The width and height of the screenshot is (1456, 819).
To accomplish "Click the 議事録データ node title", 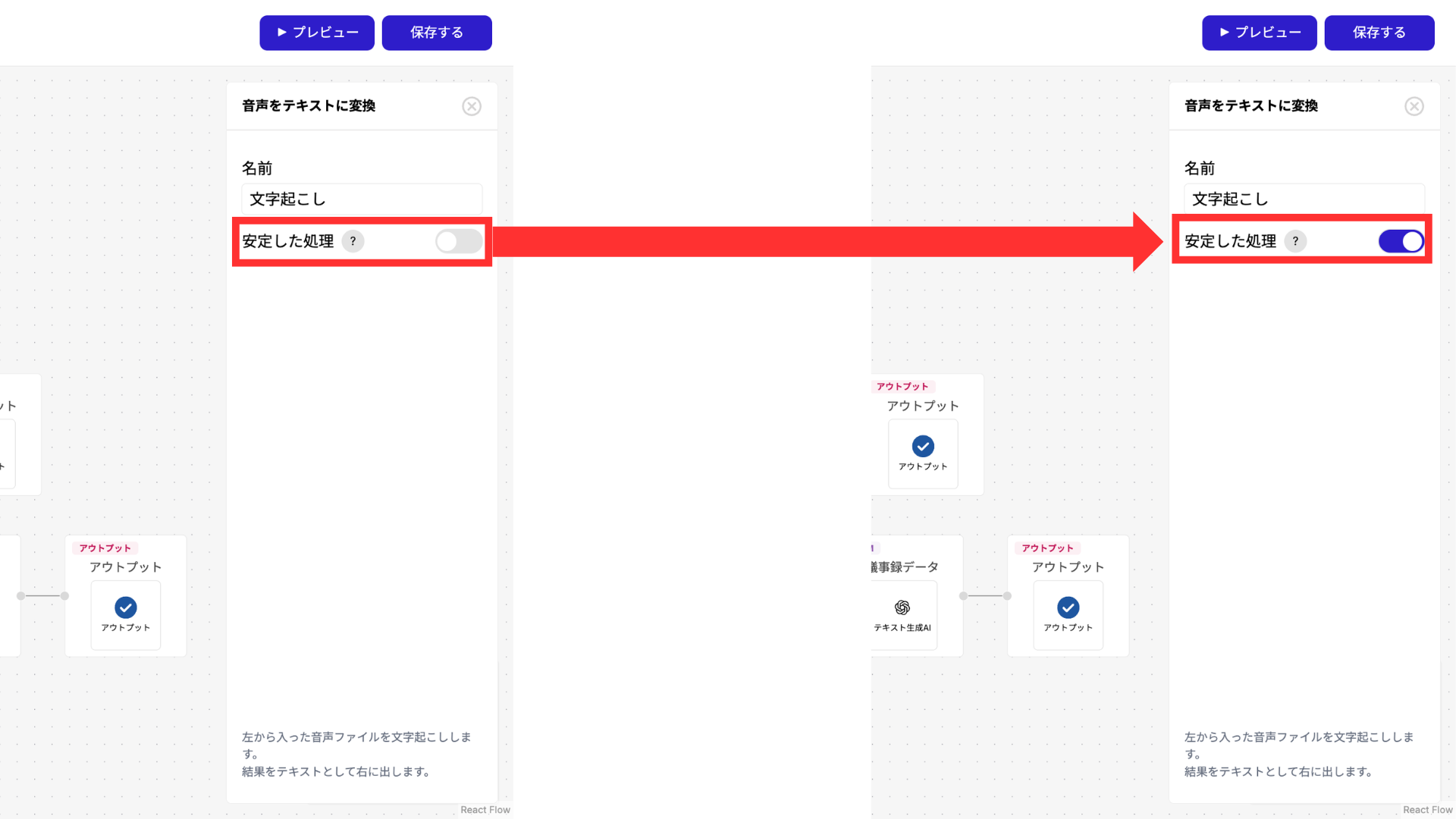I will pos(905,567).
